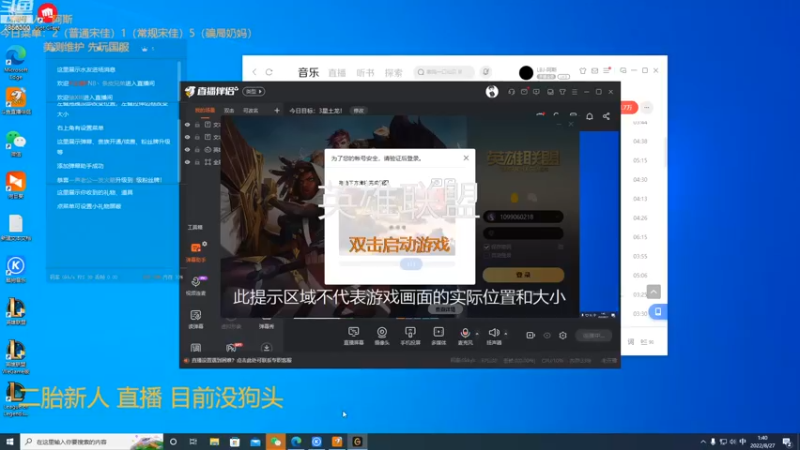This screenshot has width=800, height=450.
Task: Expand the microphone options arrow
Action: coord(477,334)
